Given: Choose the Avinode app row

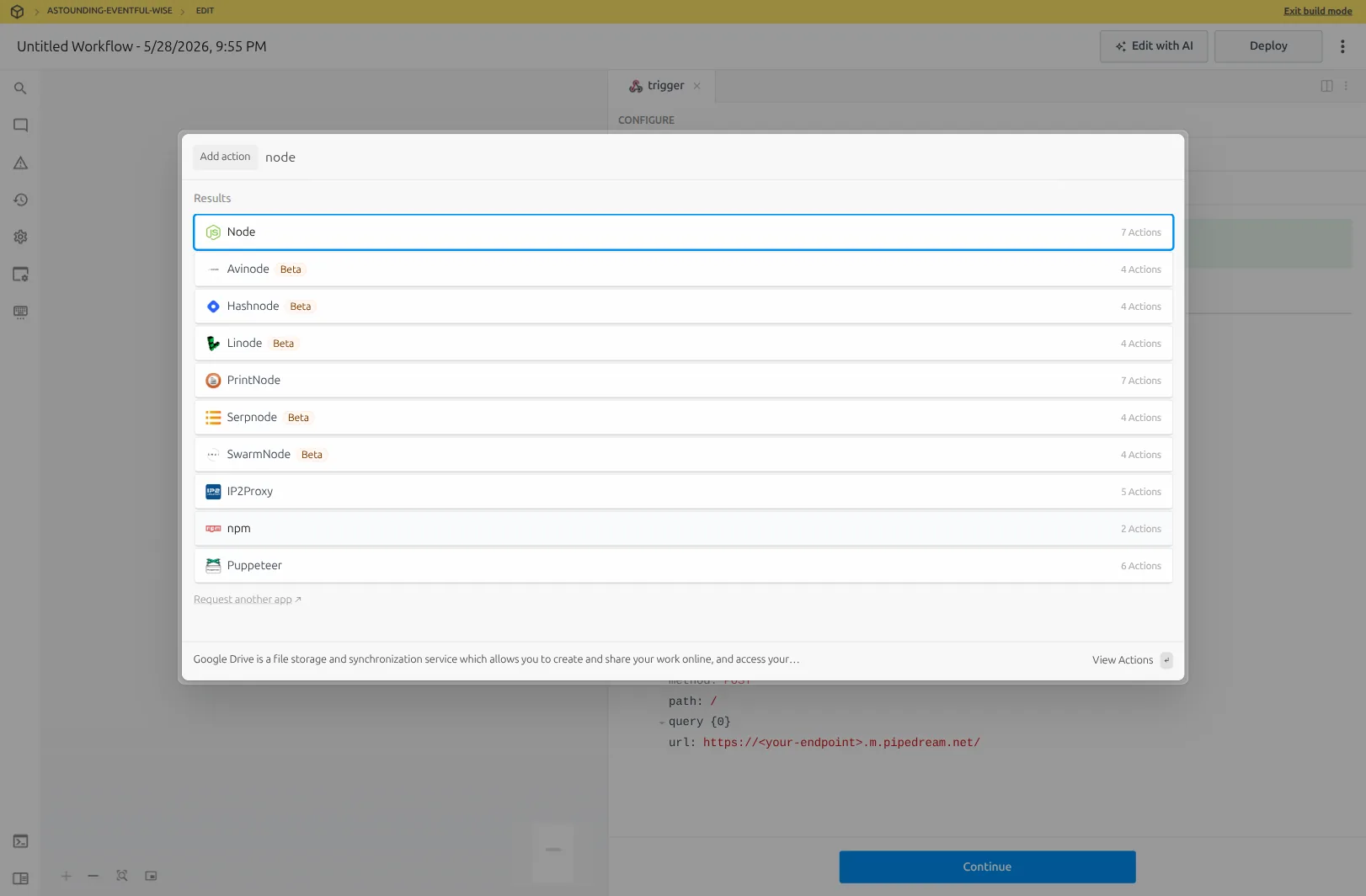Looking at the screenshot, I should click(x=683, y=269).
